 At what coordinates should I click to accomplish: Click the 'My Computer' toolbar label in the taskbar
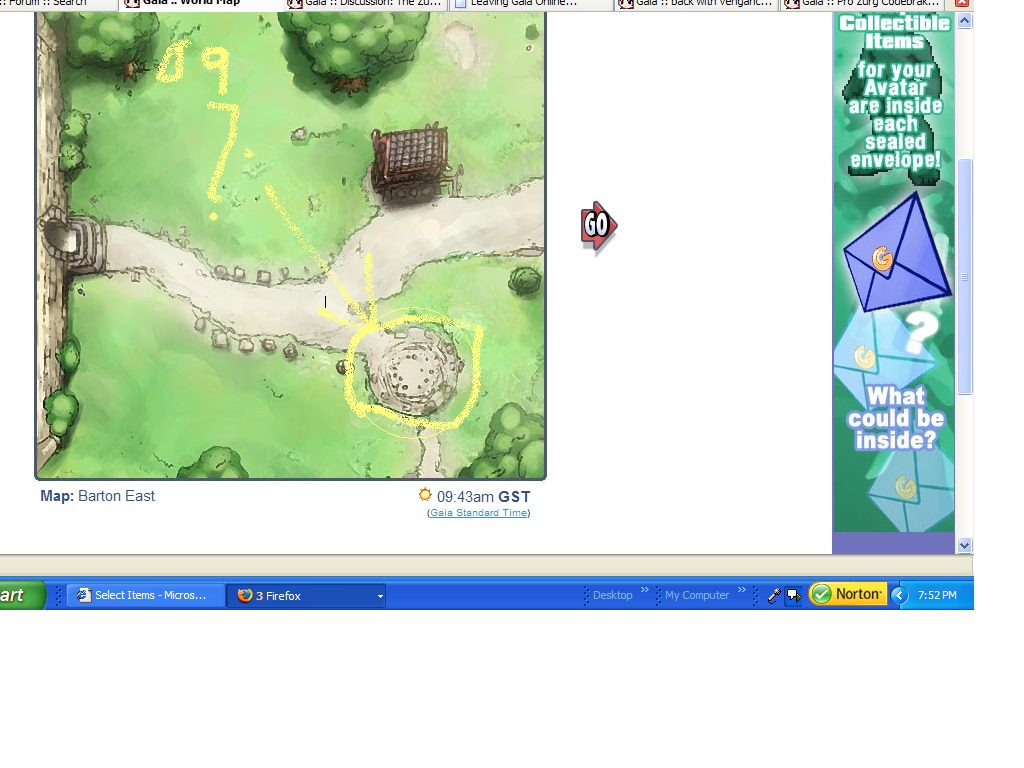[697, 595]
